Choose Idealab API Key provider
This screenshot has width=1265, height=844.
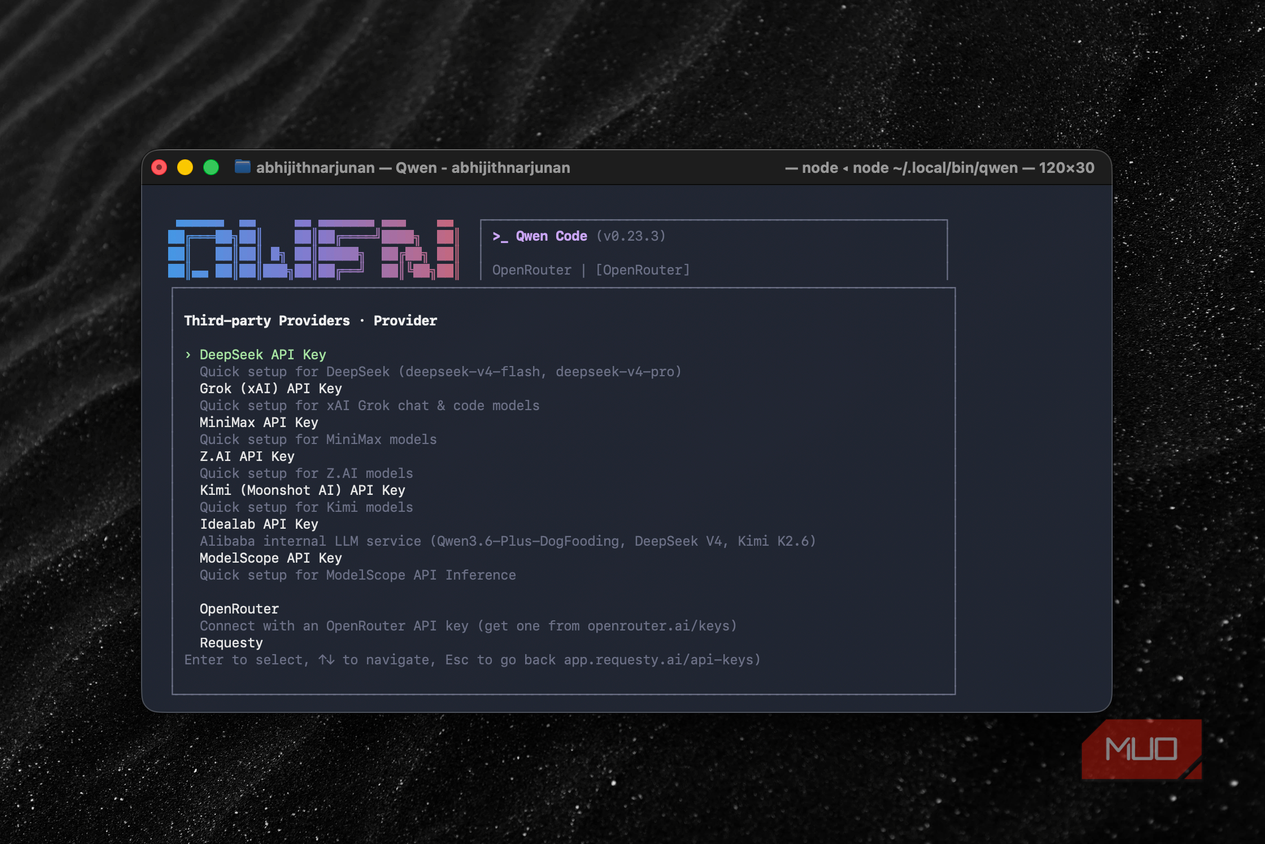[259, 524]
